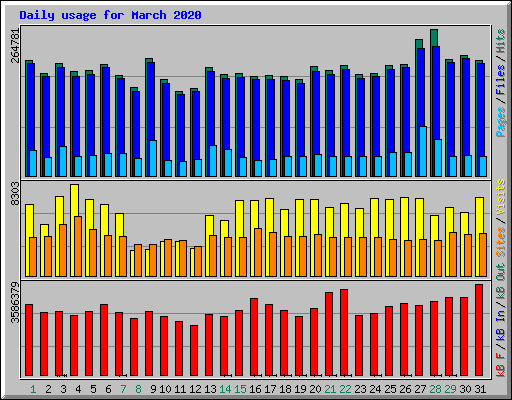Click the cyan pages bar for day 9

(153, 158)
